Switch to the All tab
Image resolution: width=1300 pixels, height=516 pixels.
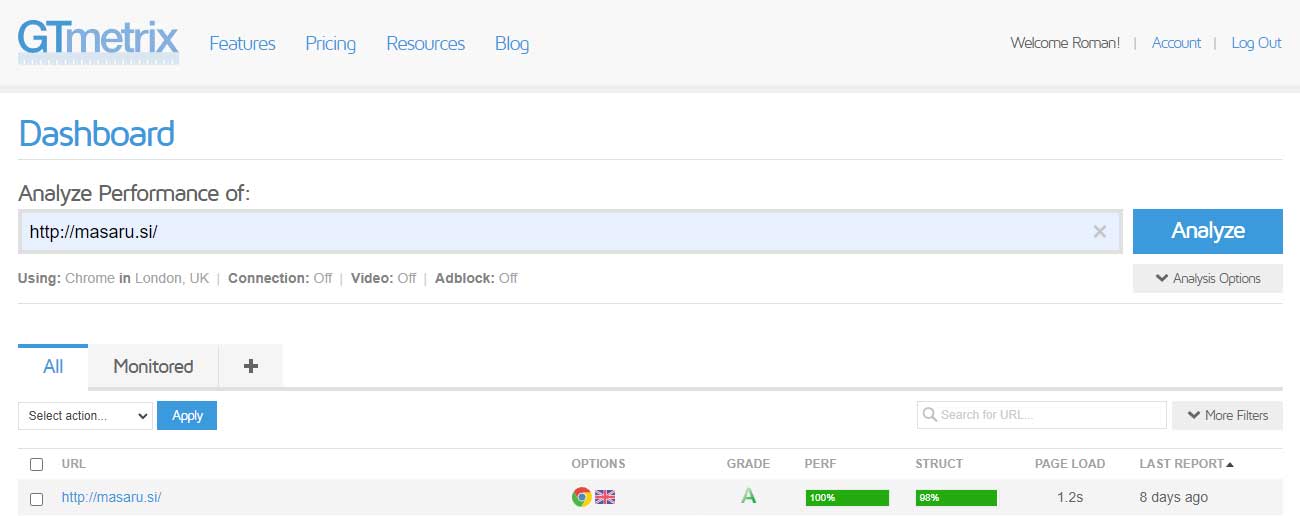[x=53, y=366]
